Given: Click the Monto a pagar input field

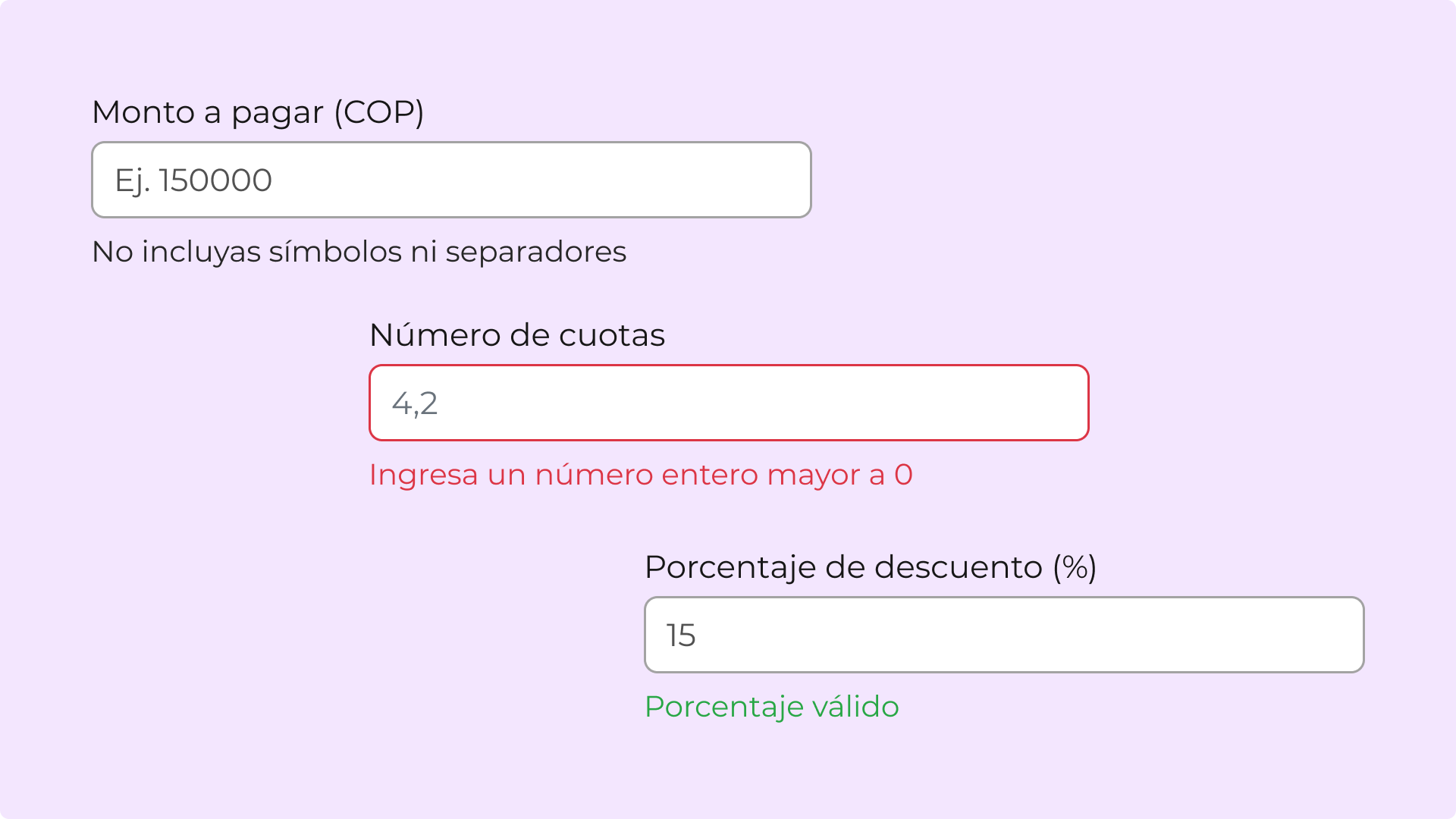Looking at the screenshot, I should tap(451, 180).
